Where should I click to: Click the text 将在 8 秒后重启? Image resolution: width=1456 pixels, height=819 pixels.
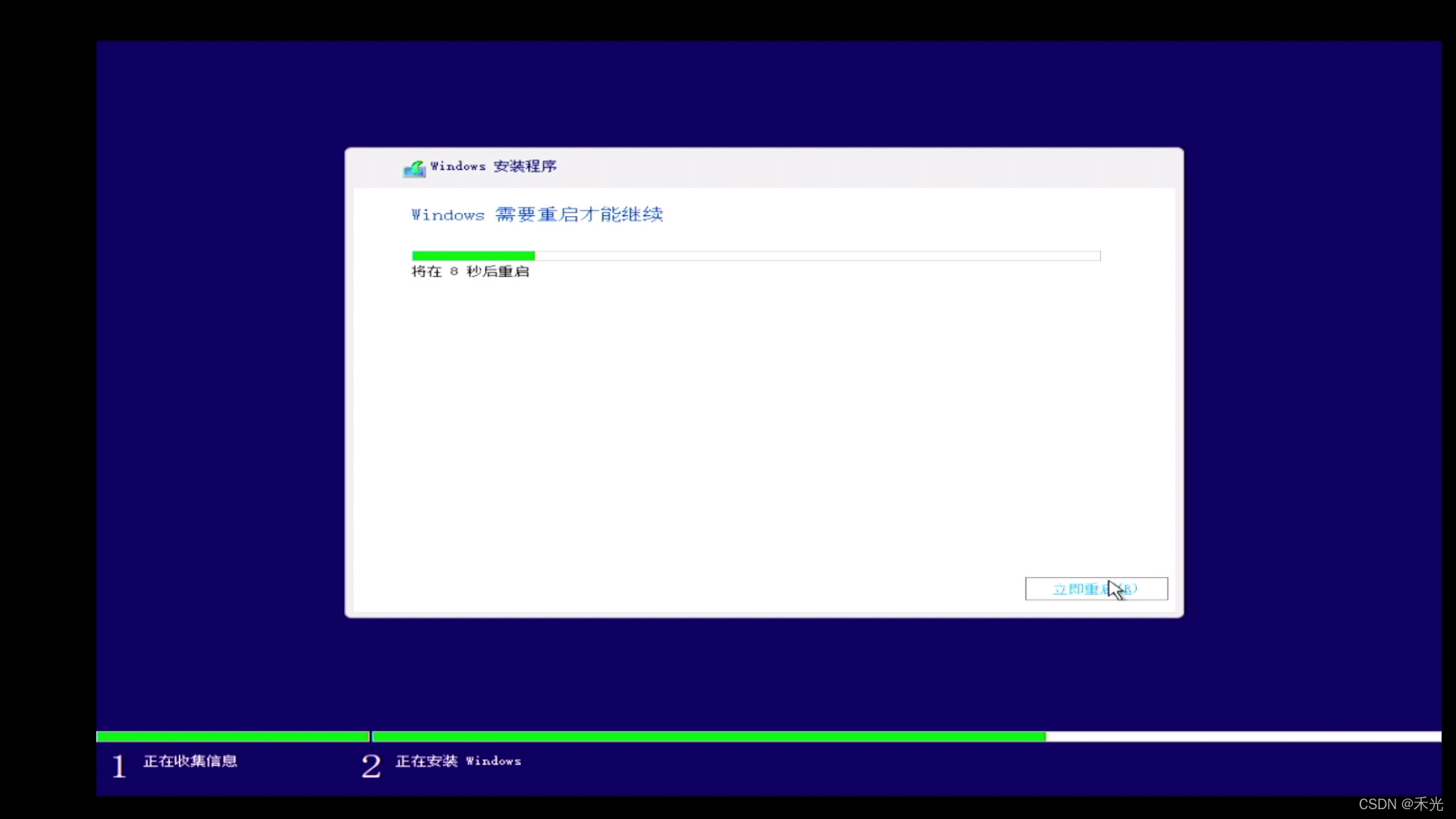click(470, 271)
